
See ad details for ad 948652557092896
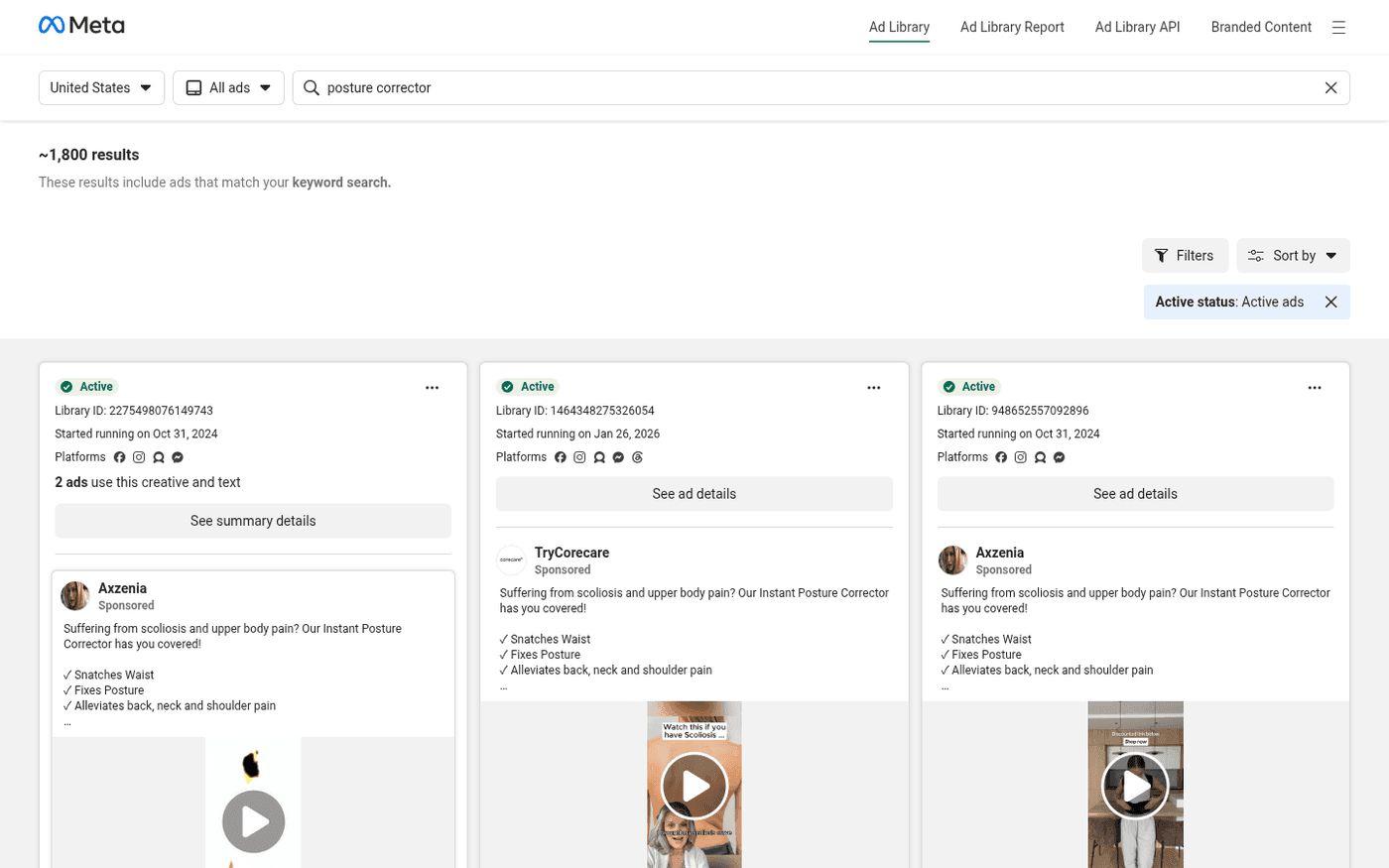[1135, 494]
